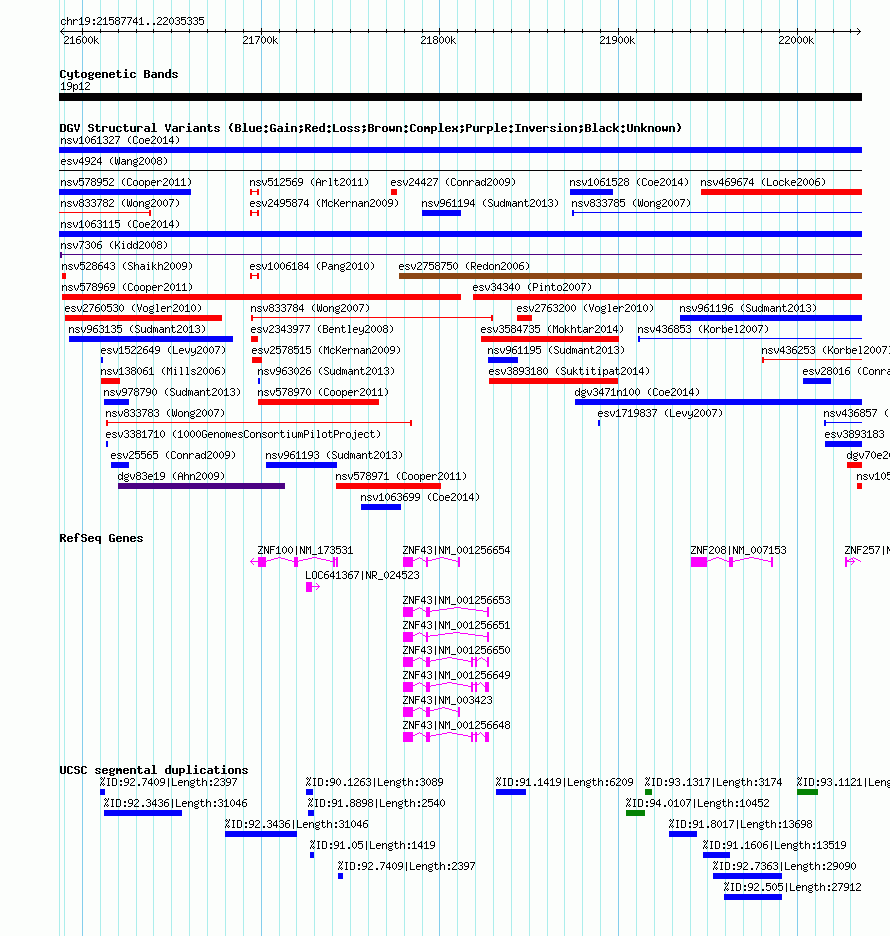The height and width of the screenshot is (936, 890).
Task: Click the nsv1063699 (Coe2014) label
Action: 420,497
